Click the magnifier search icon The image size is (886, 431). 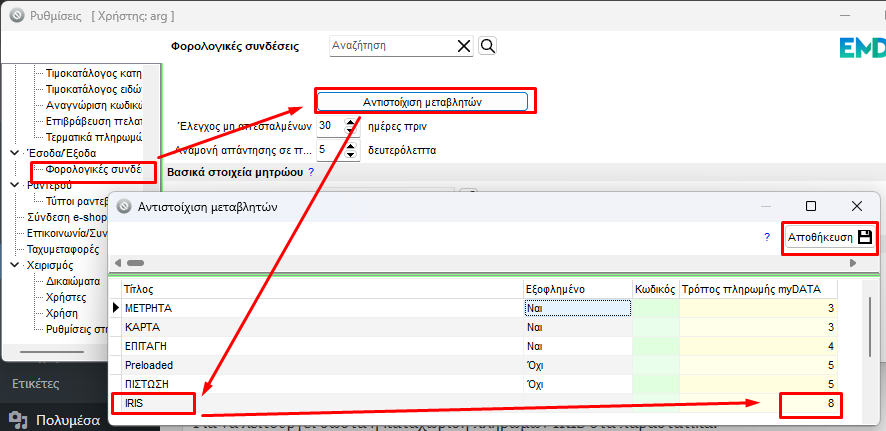click(x=488, y=46)
